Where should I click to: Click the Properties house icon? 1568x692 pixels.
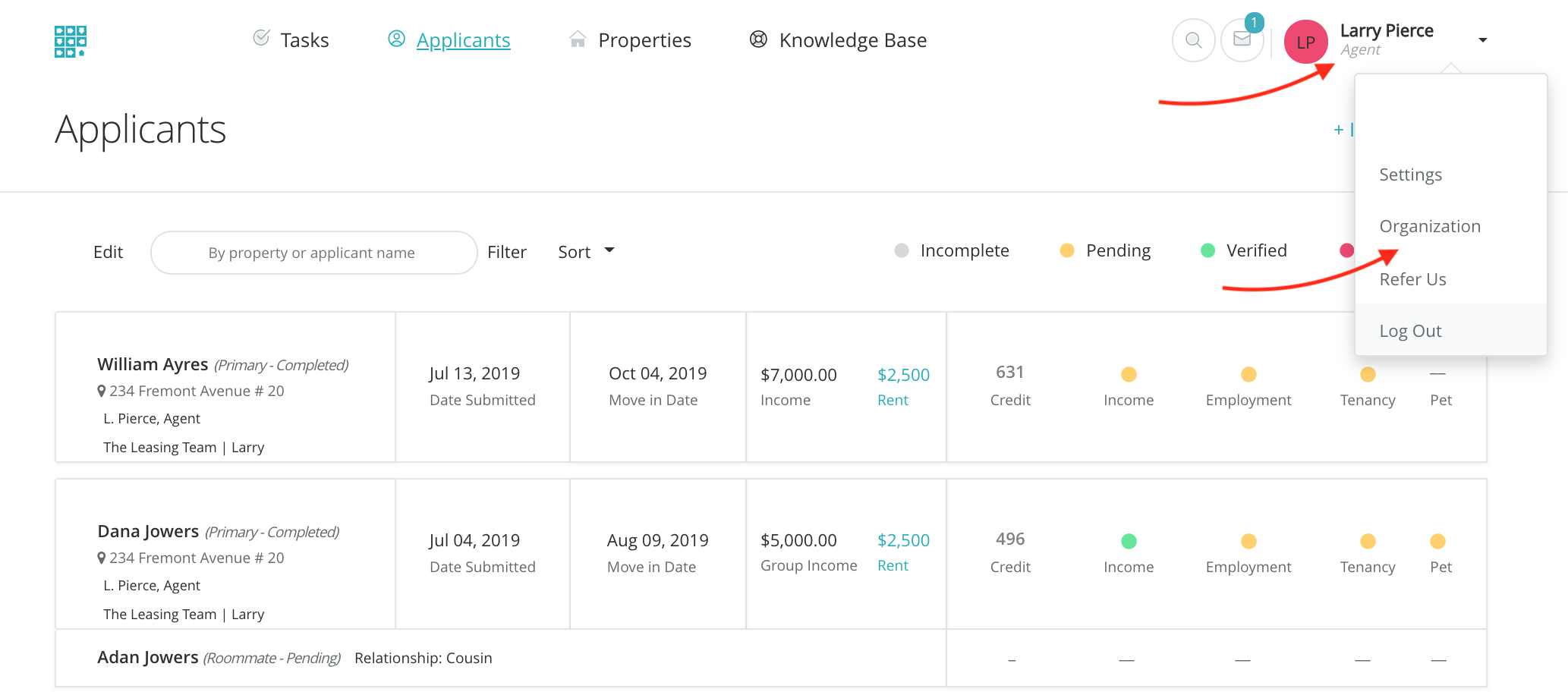[578, 39]
